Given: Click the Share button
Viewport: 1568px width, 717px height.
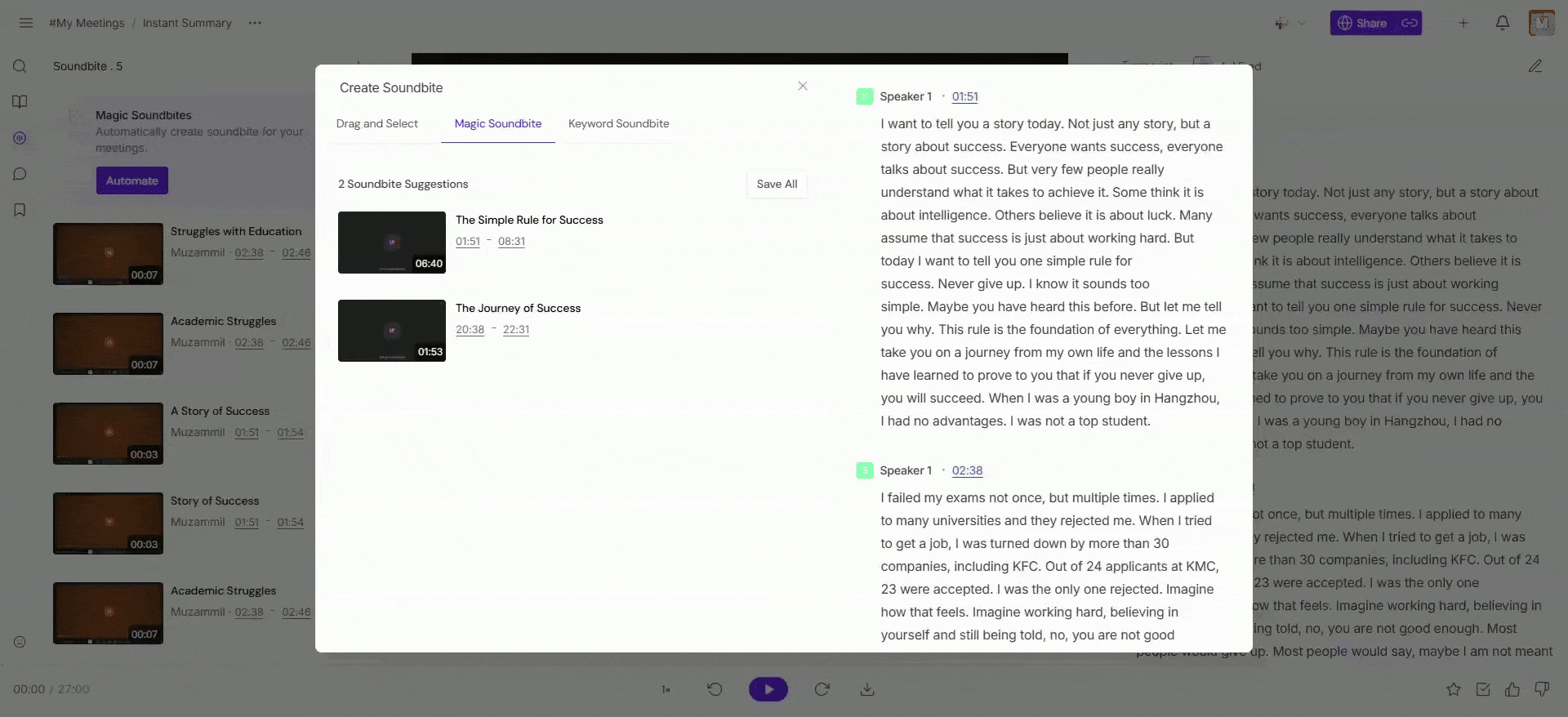Looking at the screenshot, I should [x=1364, y=23].
